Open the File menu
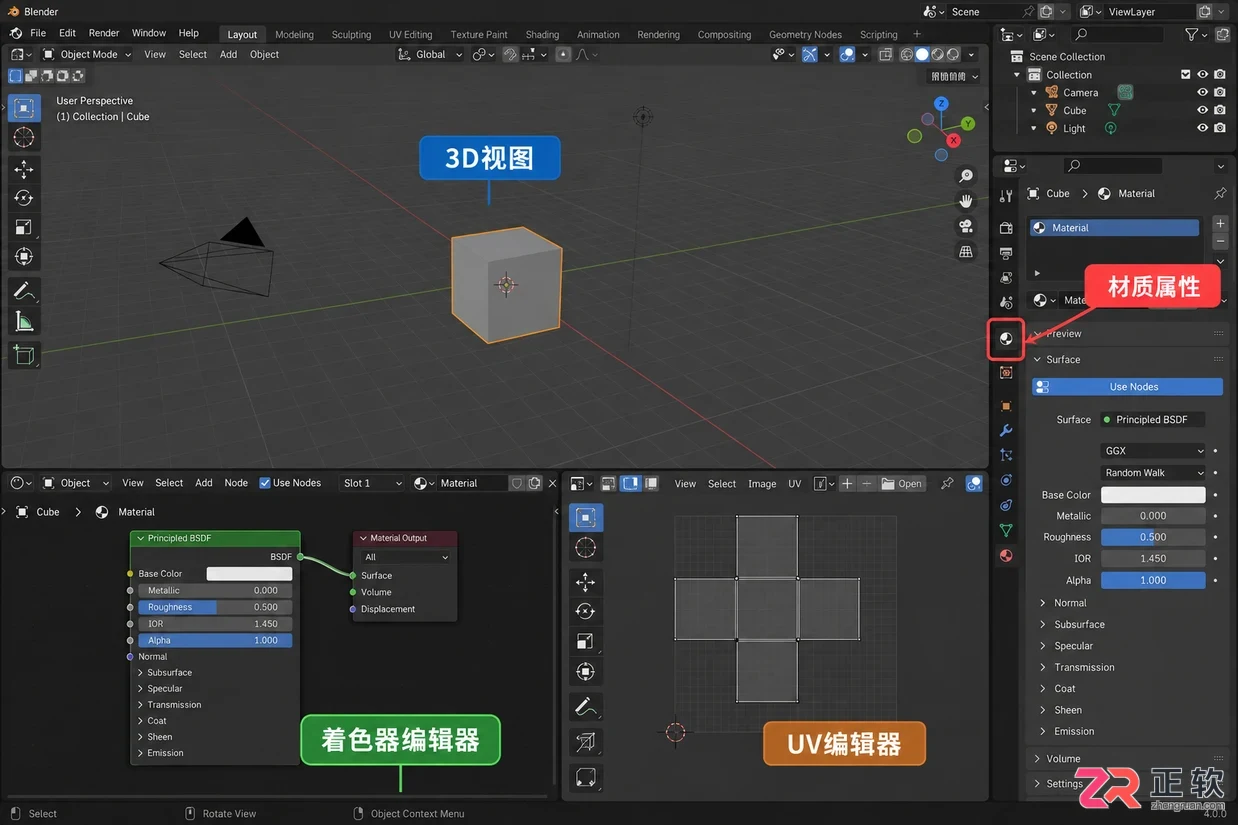 click(x=38, y=33)
